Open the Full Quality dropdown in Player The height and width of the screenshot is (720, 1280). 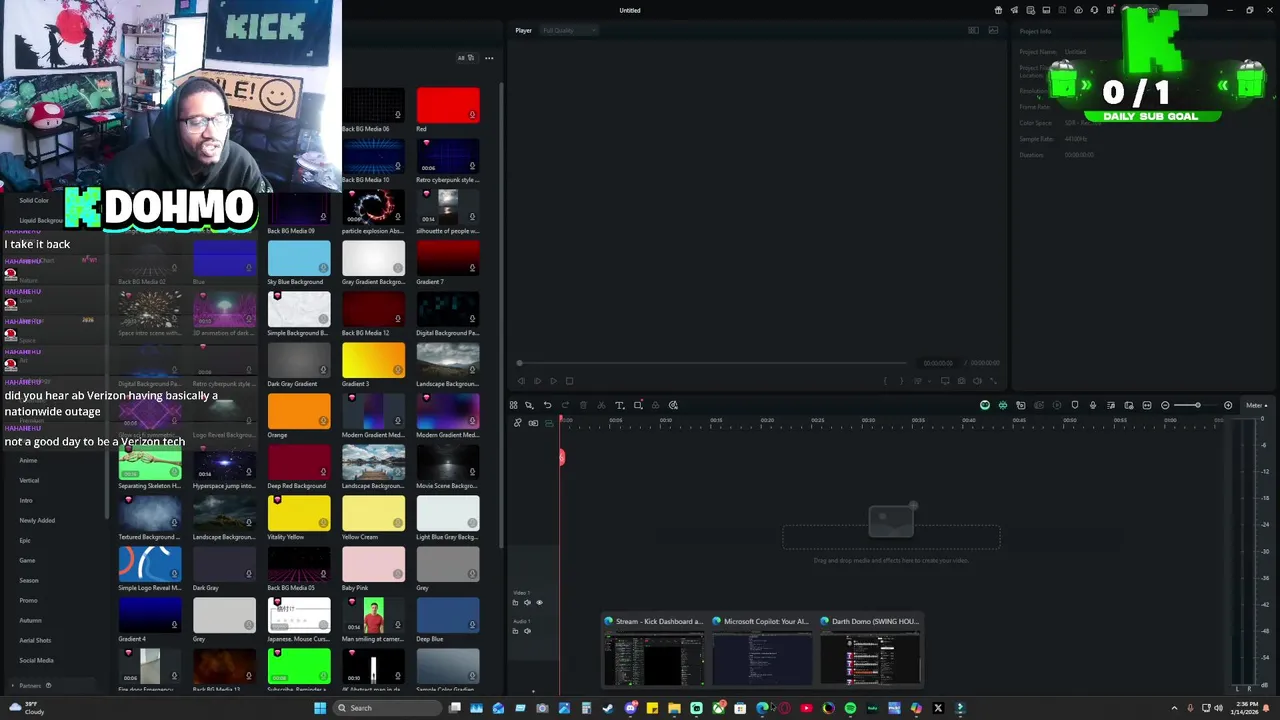pos(568,30)
